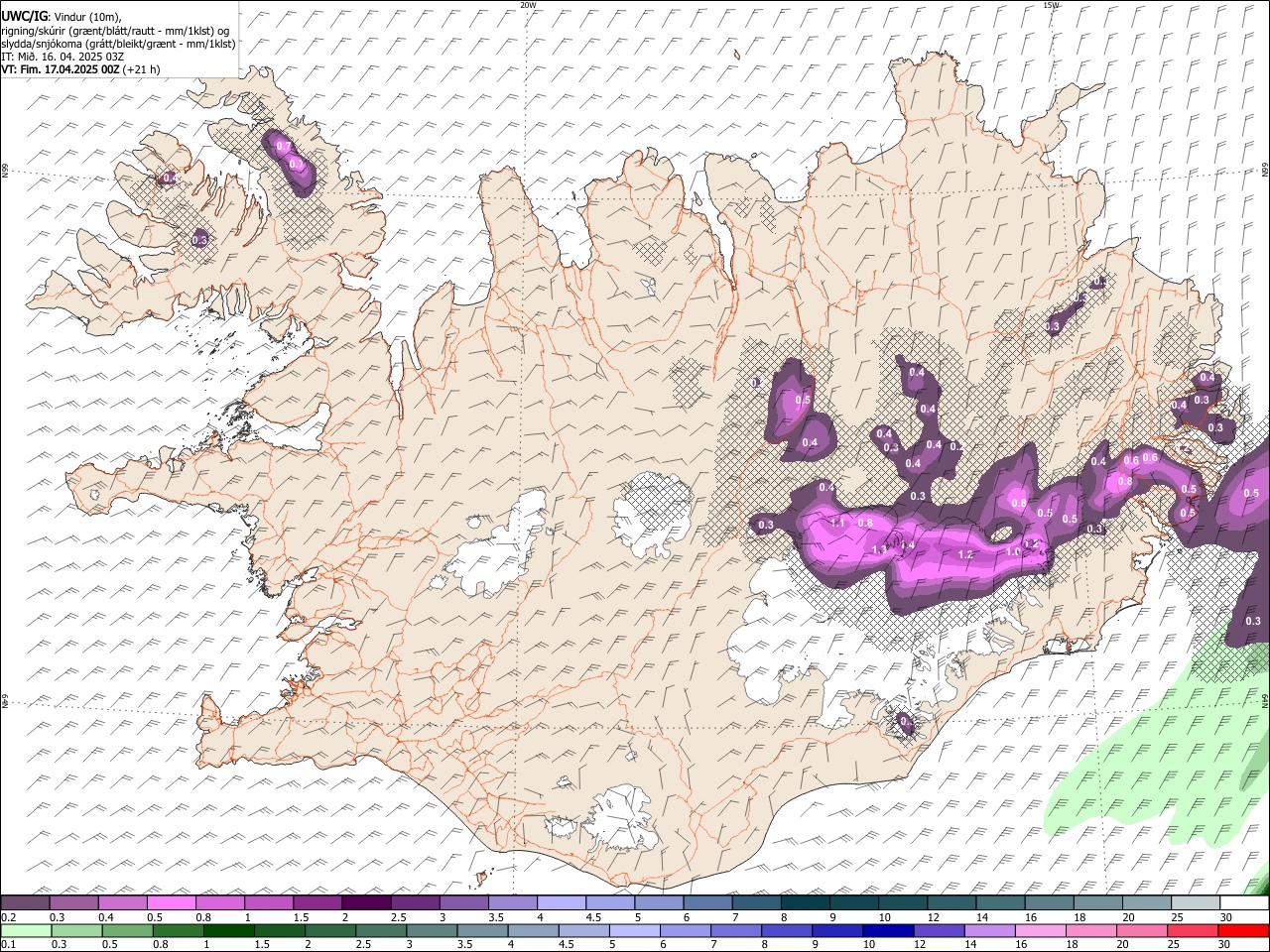Image resolution: width=1270 pixels, height=952 pixels.
Task: Select the white 30 swatch in upper scale
Action: pos(1244,902)
